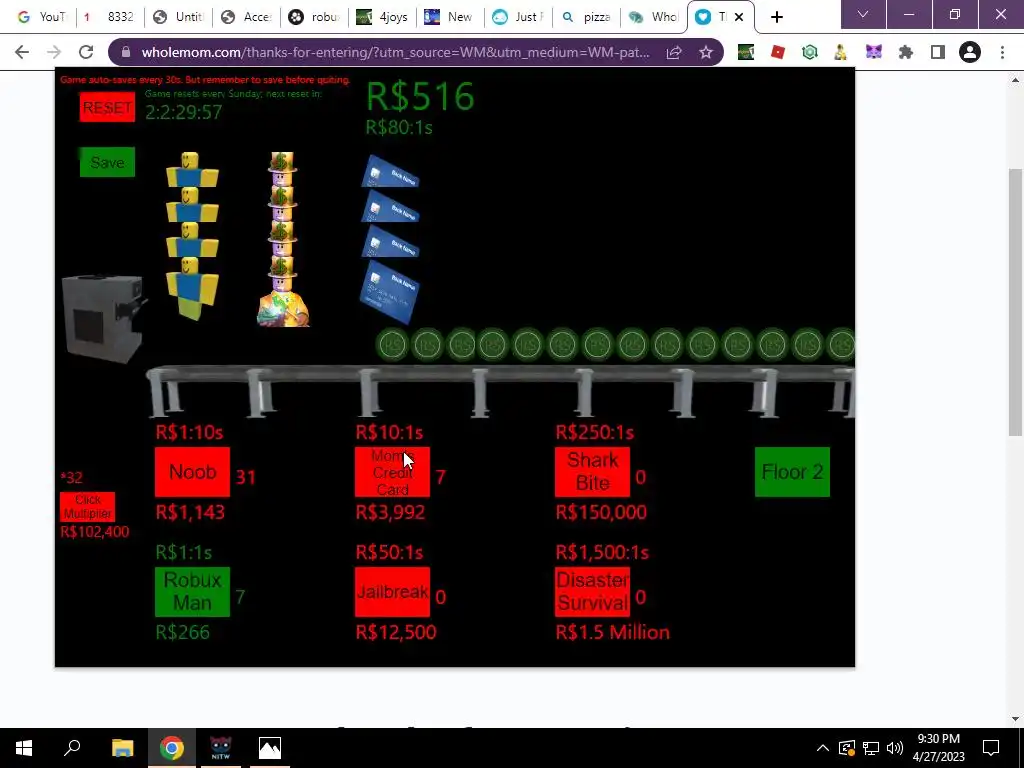Click the red RESET game button
This screenshot has width=1024, height=768.
click(x=107, y=107)
